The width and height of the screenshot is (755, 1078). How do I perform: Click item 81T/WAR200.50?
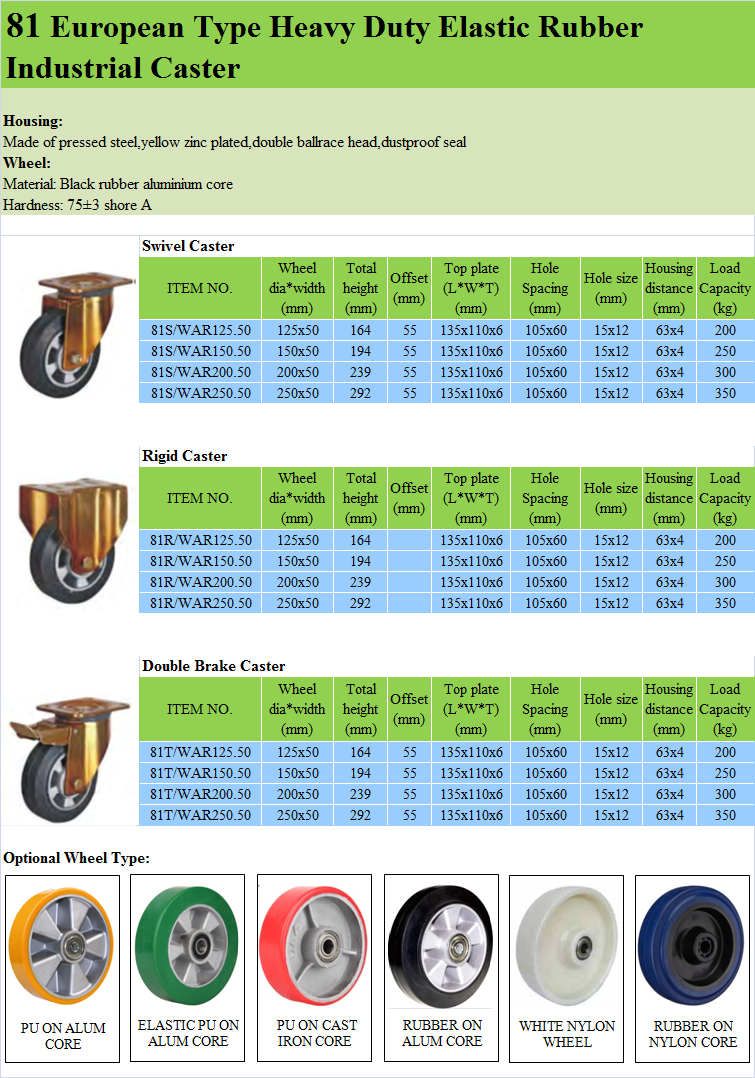200,794
